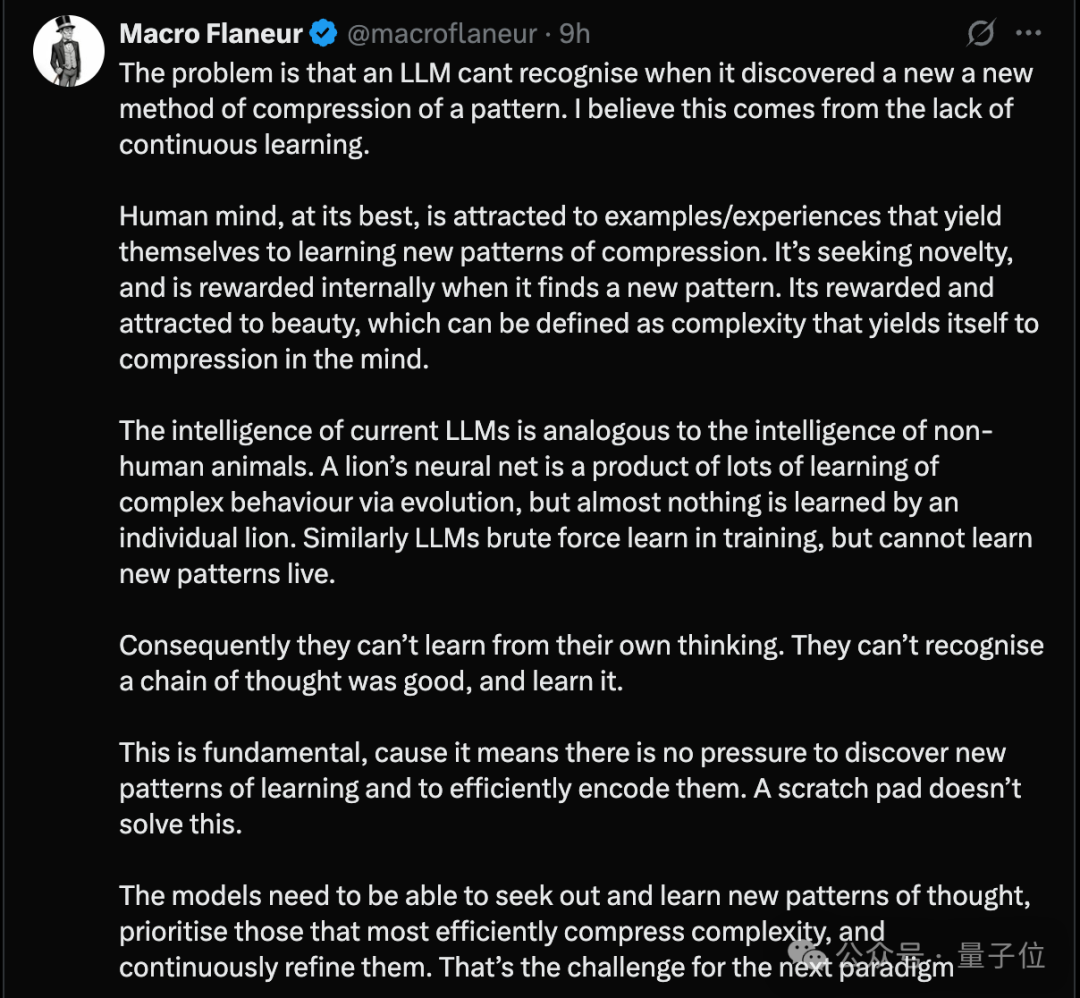This screenshot has width=1080, height=998.
Task: Click the line "new patterns live."
Action: (x=227, y=574)
